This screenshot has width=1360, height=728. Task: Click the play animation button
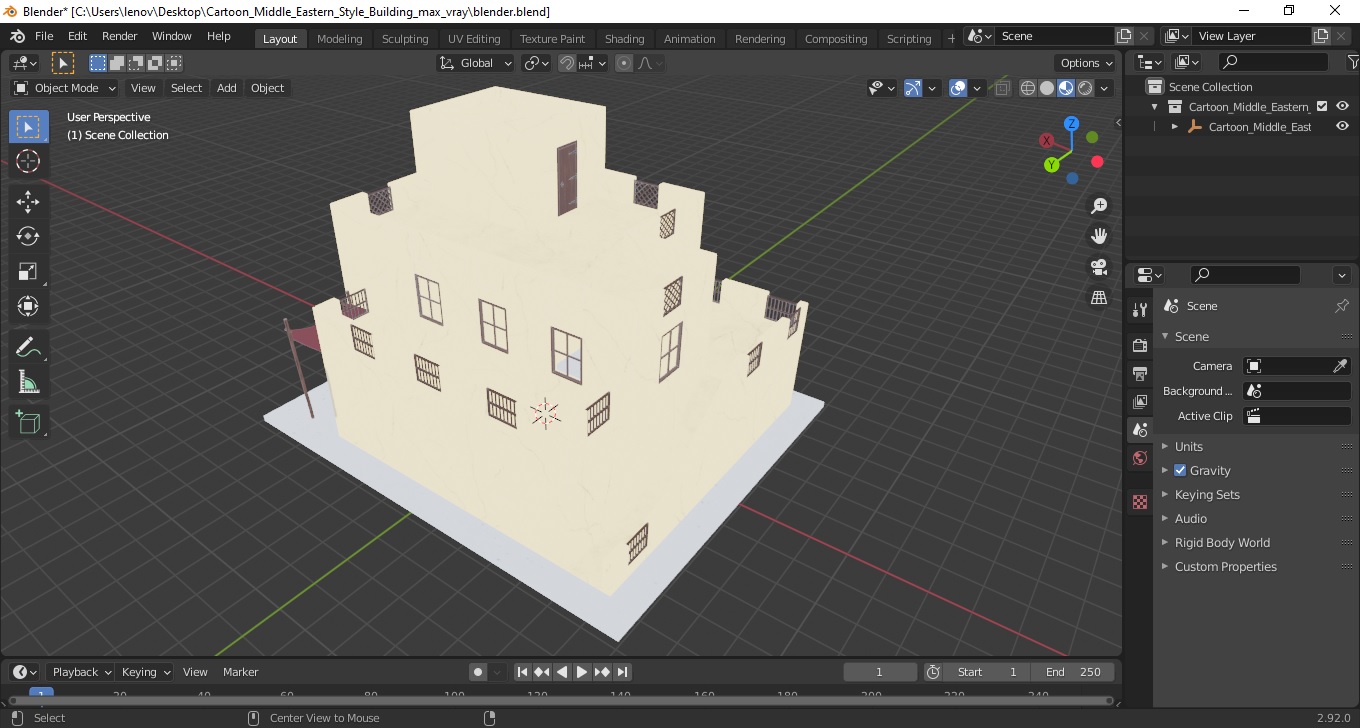point(582,672)
